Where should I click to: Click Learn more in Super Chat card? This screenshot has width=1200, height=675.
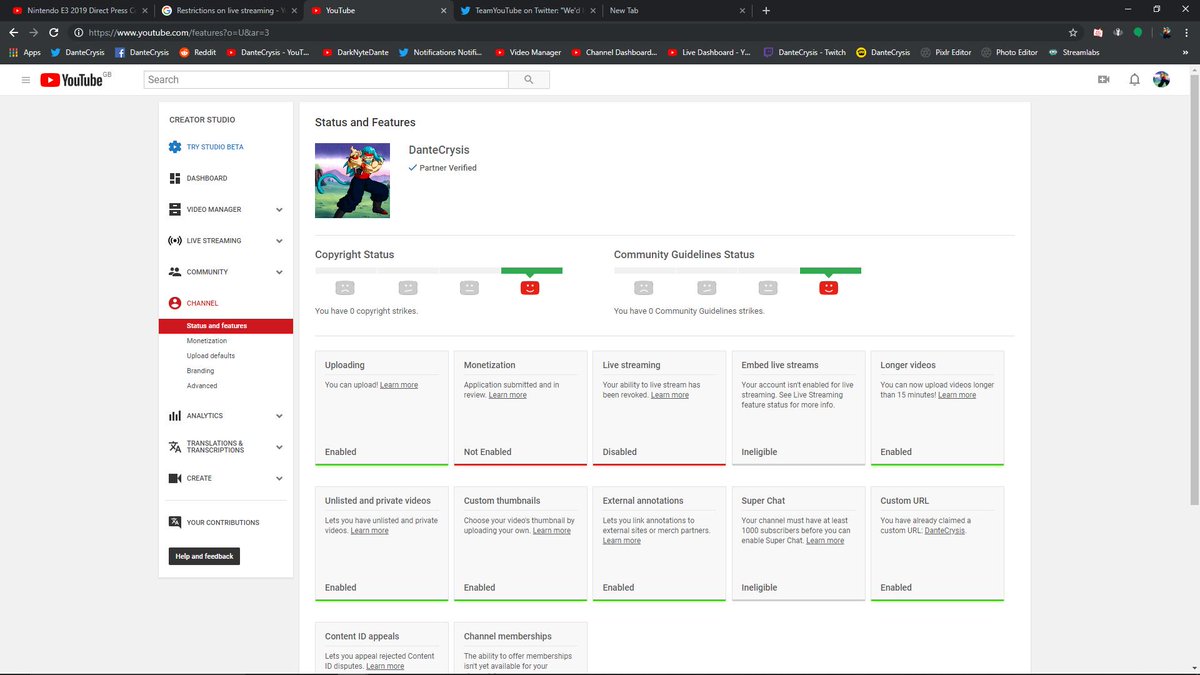[825, 541]
